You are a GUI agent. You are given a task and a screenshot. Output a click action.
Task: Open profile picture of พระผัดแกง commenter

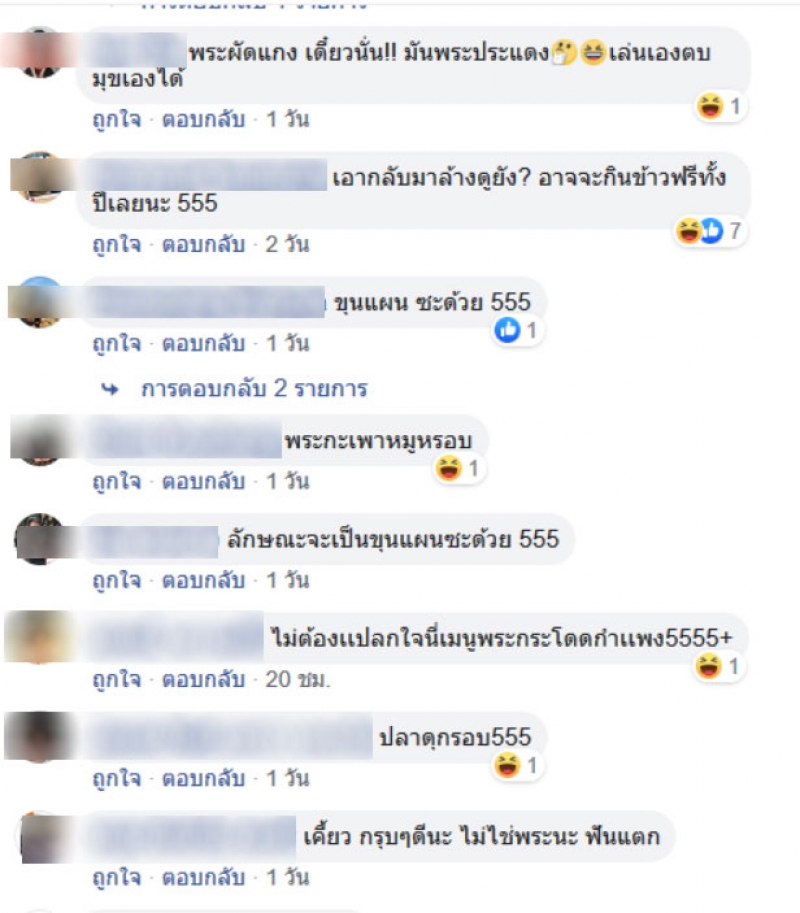(39, 52)
